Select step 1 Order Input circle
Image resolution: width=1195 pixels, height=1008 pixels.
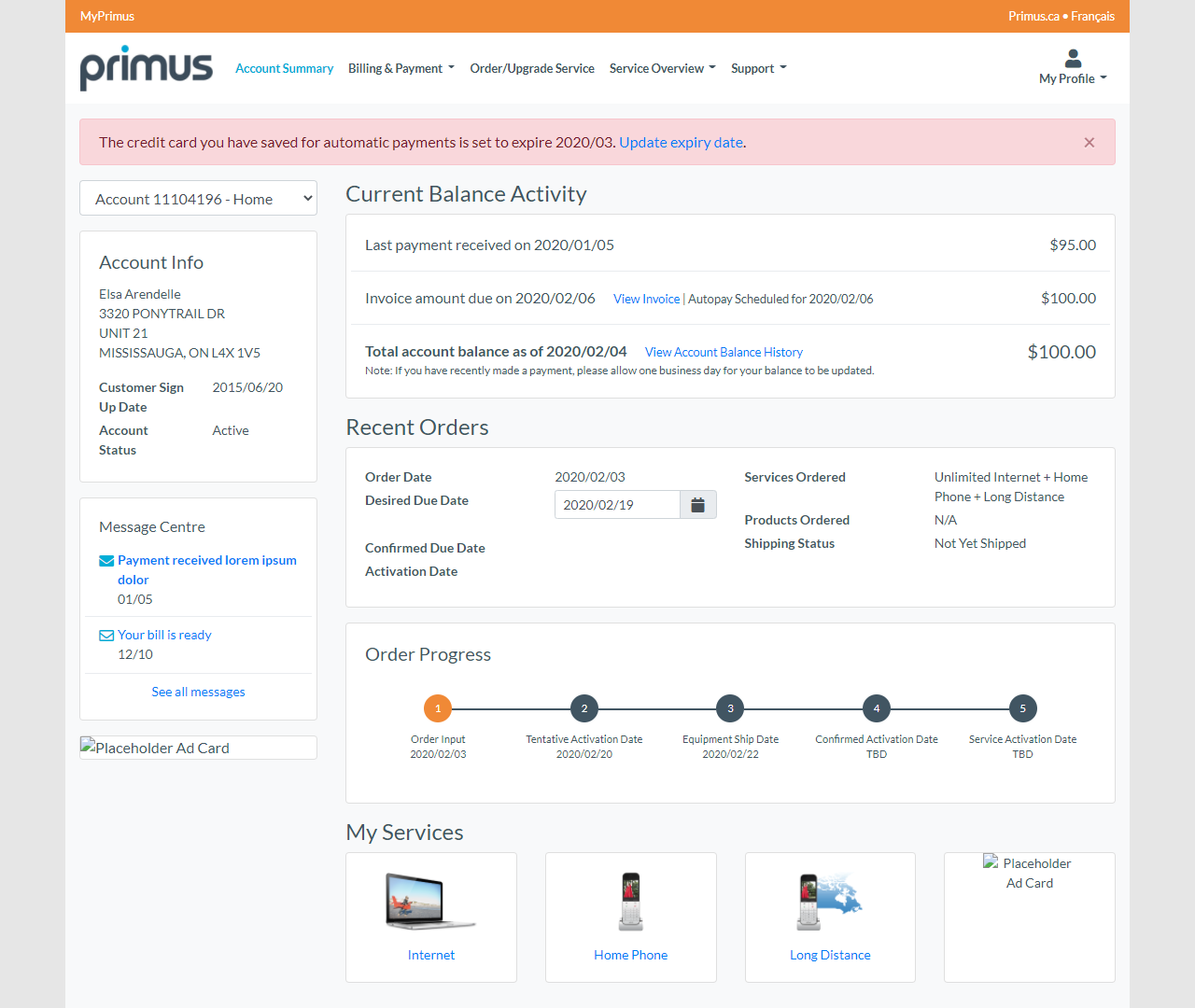(x=438, y=708)
